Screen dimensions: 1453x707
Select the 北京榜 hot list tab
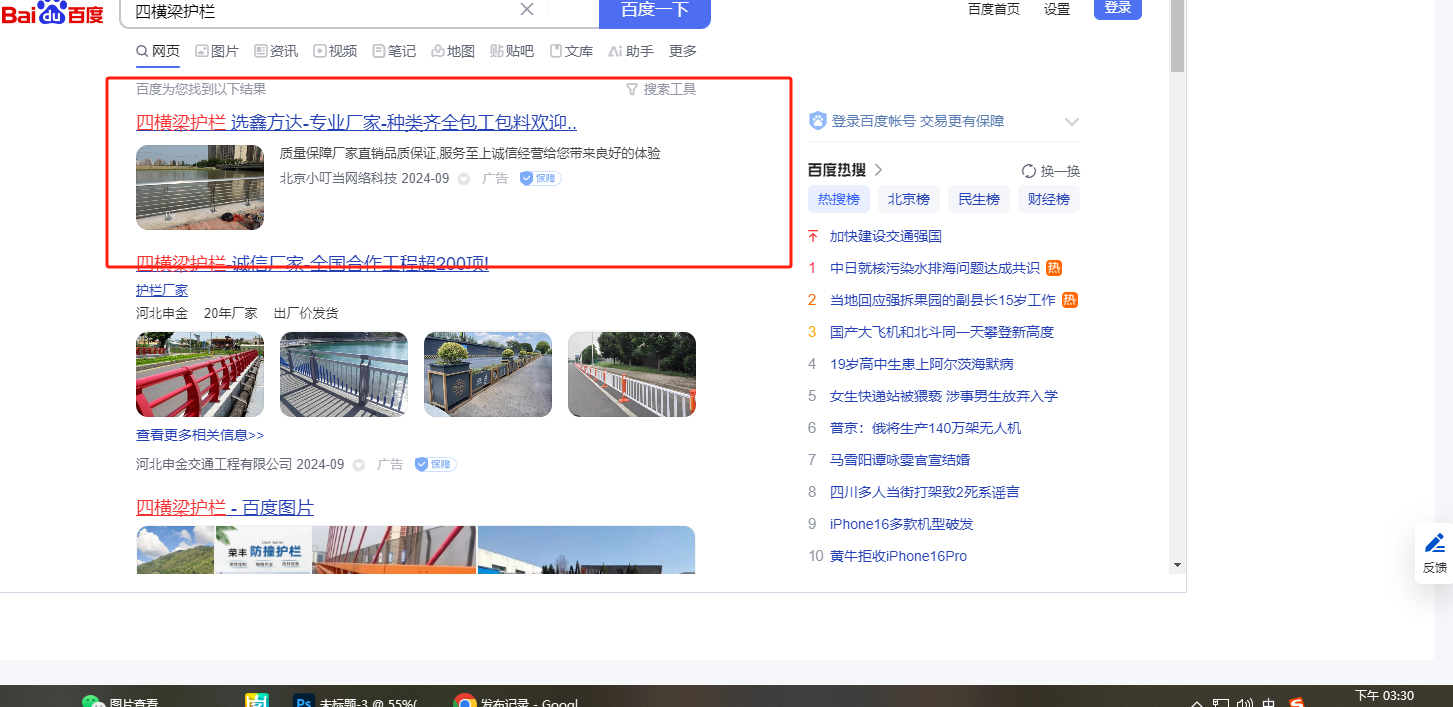pos(909,199)
